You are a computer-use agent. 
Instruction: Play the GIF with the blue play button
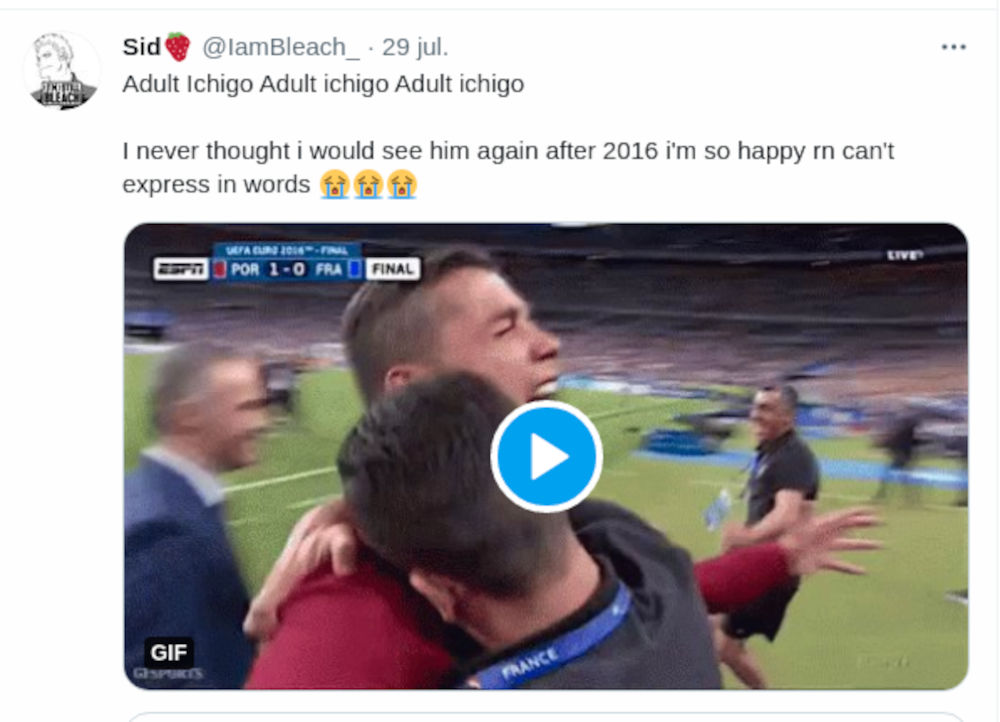[546, 456]
